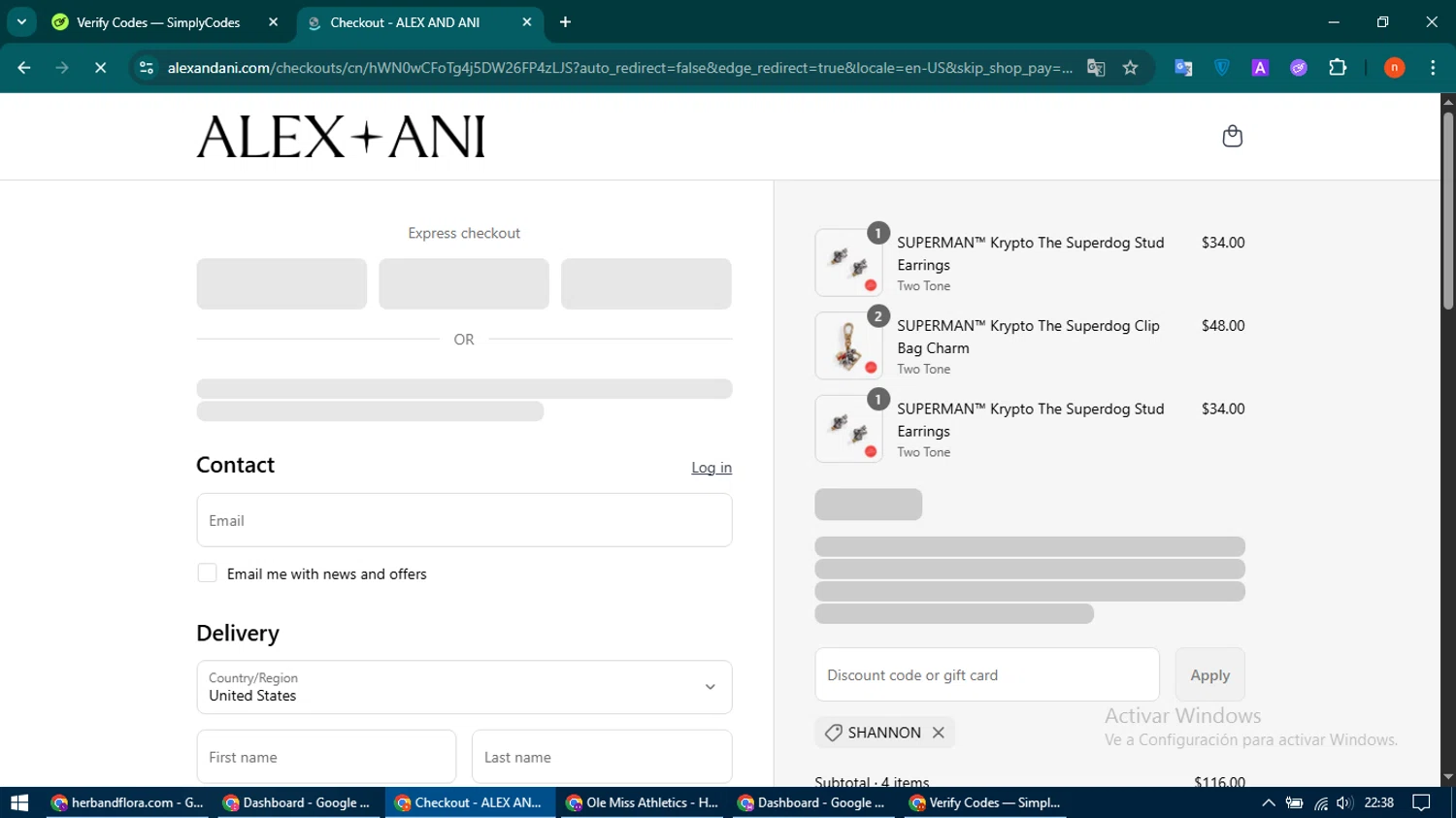Open the tab search dropdown
Image resolution: width=1456 pixels, height=818 pixels.
point(21,22)
